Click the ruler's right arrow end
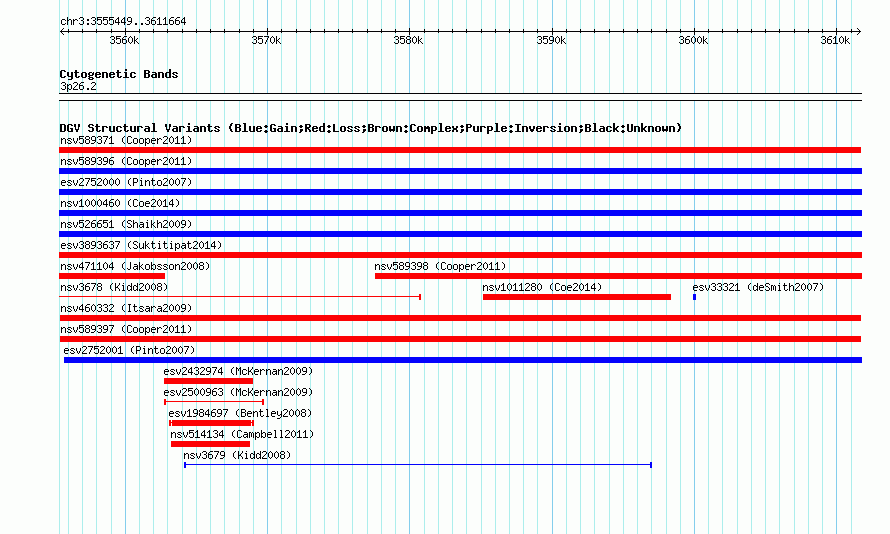This screenshot has width=890, height=534. 859,31
